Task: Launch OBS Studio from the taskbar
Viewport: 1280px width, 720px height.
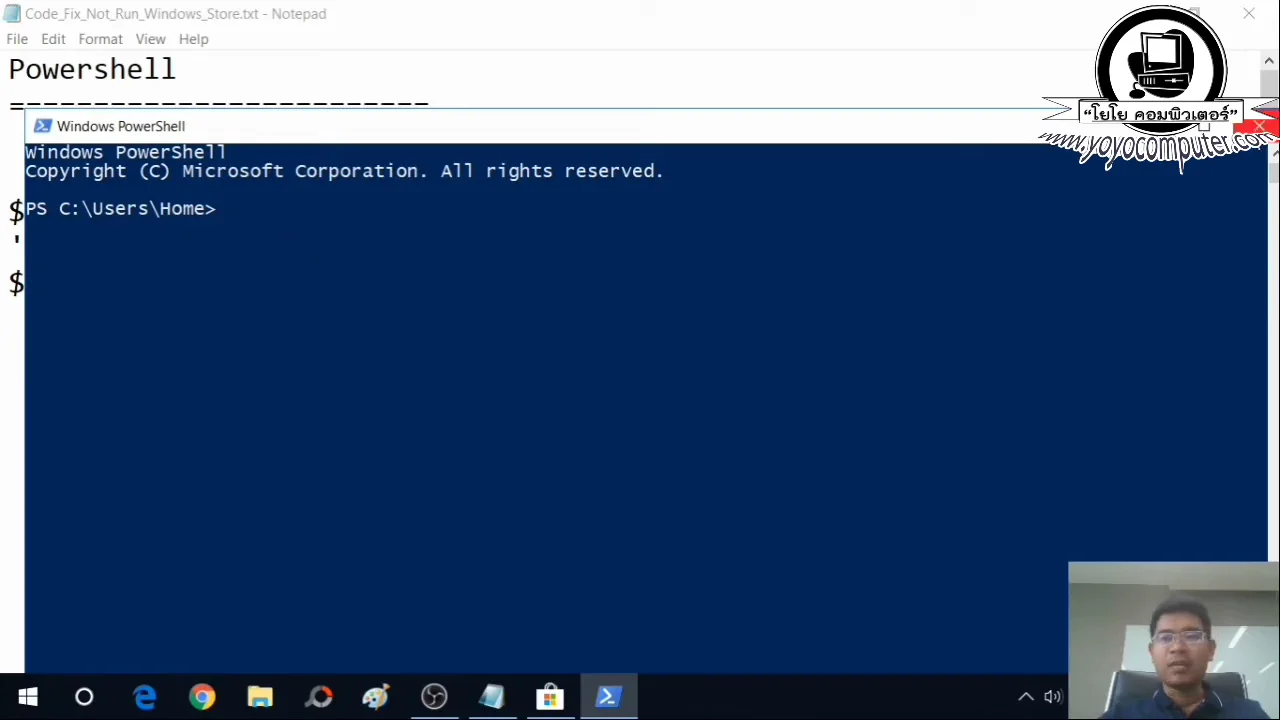Action: (x=433, y=696)
